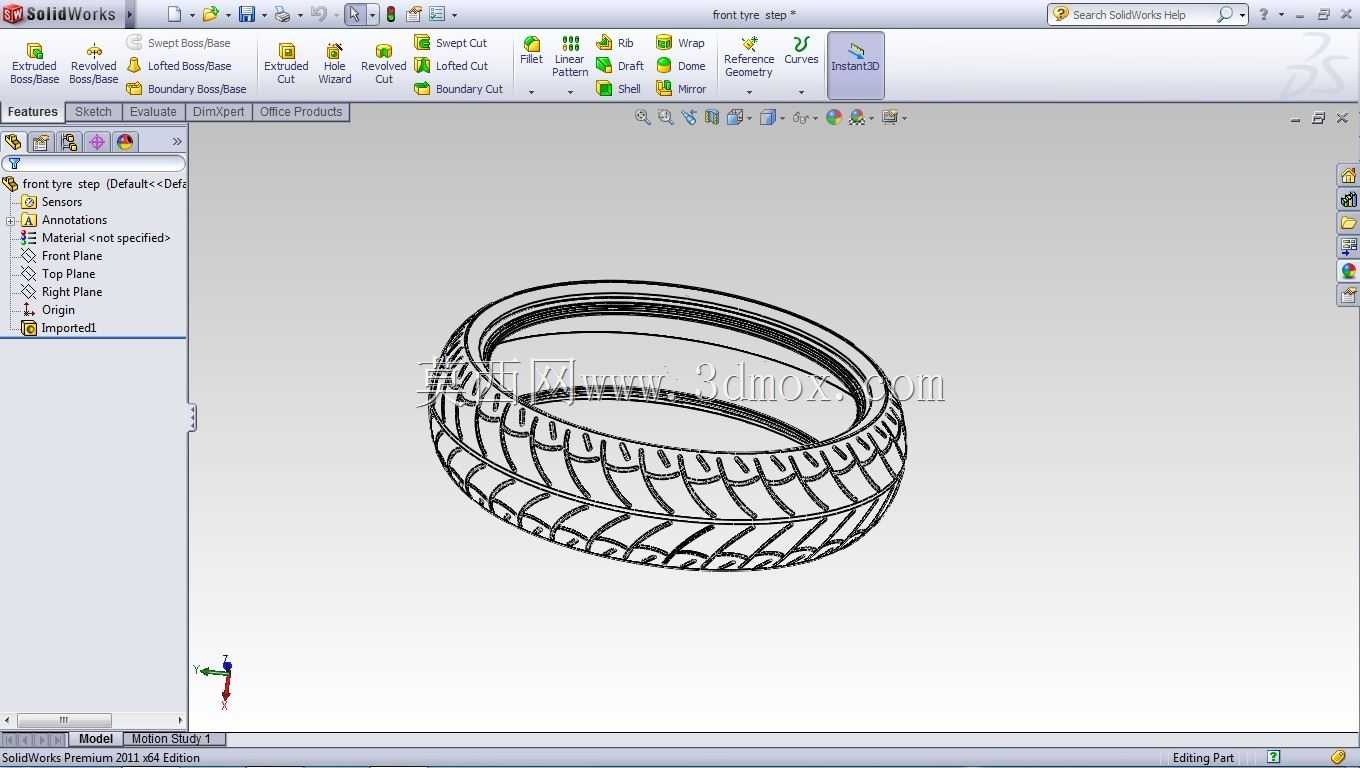Open the DimXpertManager tab
This screenshot has width=1360, height=768.
coord(97,142)
